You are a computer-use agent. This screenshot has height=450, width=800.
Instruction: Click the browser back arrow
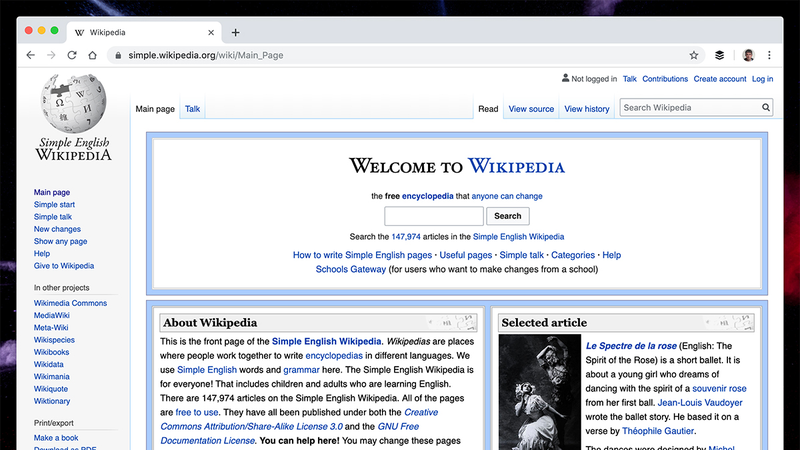point(31,55)
